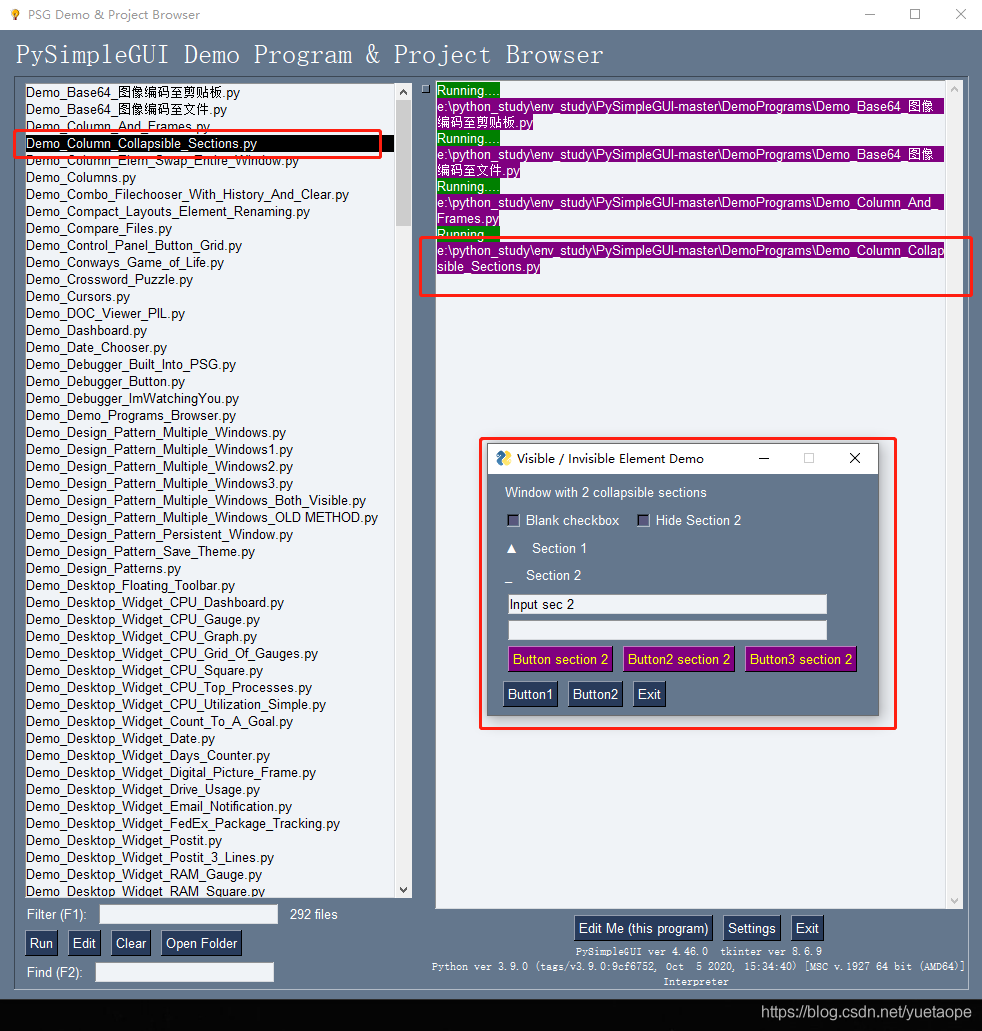The image size is (982, 1031).
Task: Minimize the PSG Demo & Project Browser window
Action: tap(870, 14)
